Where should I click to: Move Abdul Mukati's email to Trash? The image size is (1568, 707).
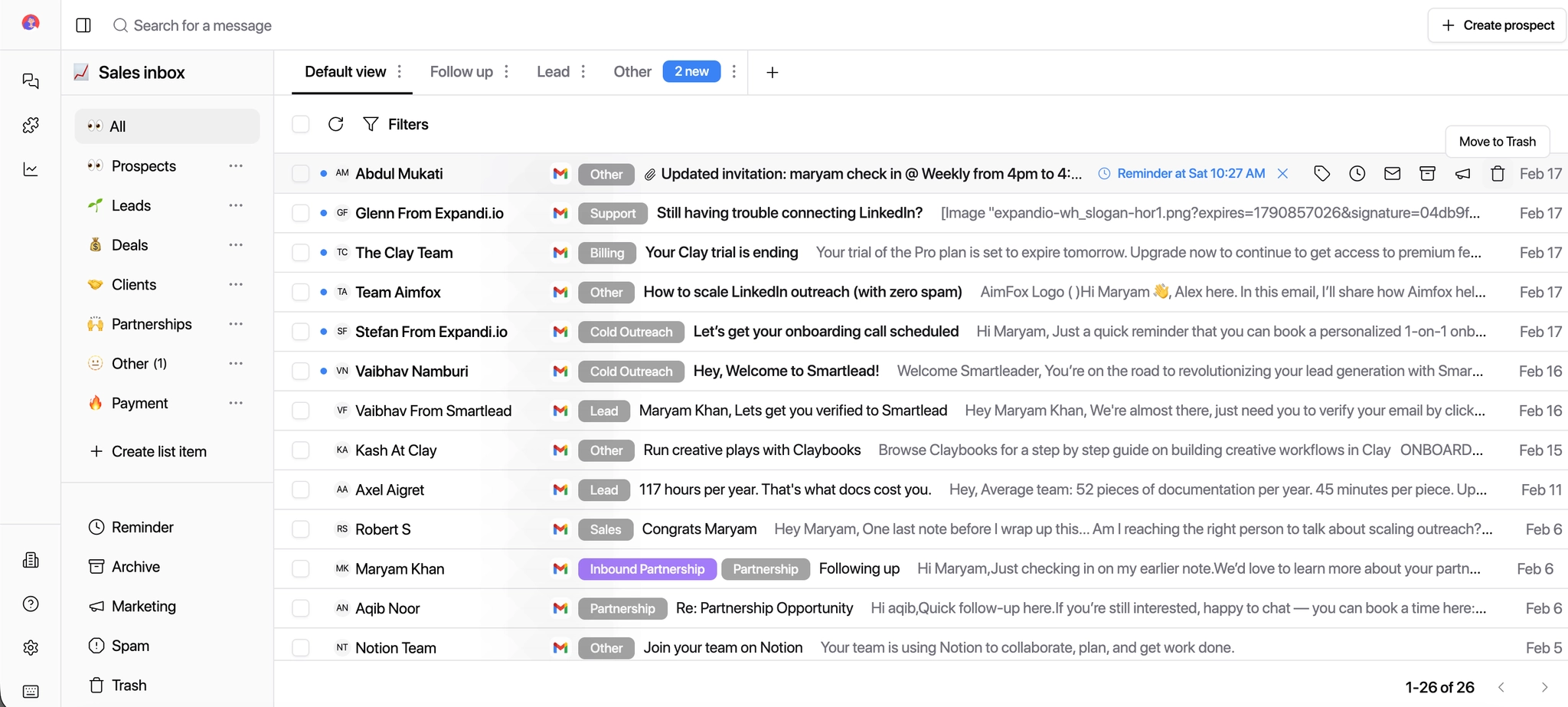1497,173
